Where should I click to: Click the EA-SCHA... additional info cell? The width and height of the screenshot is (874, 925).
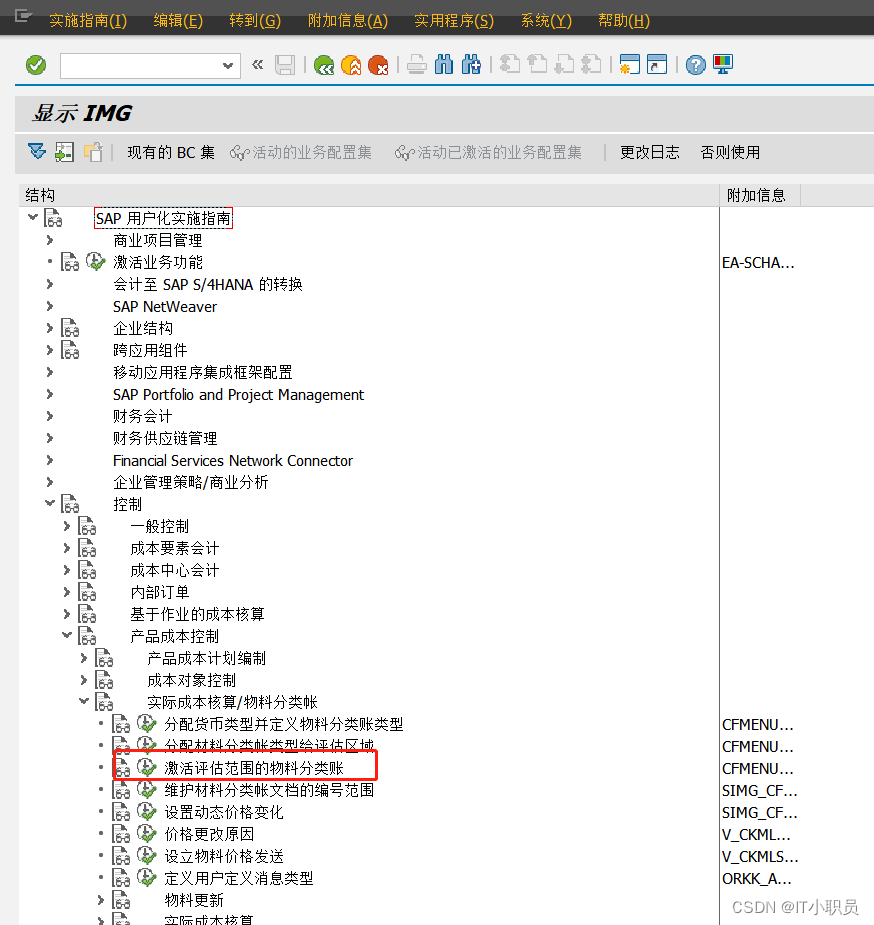point(758,263)
